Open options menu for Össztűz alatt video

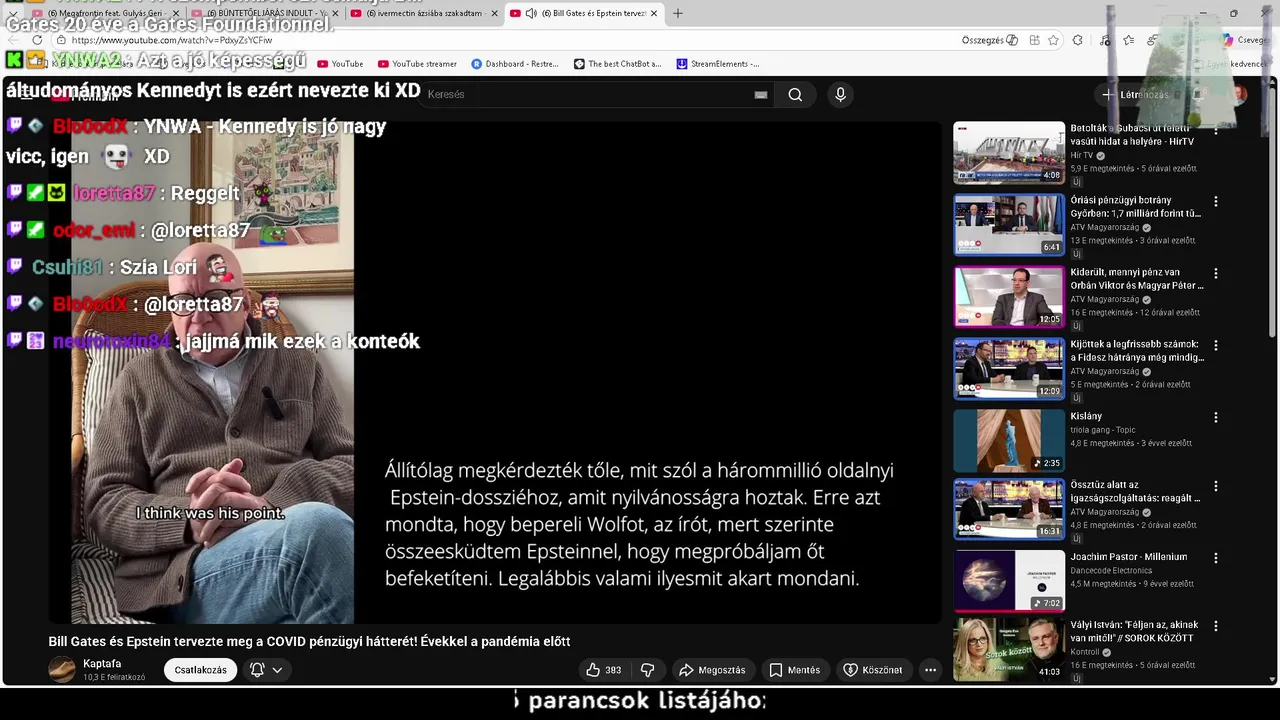(x=1215, y=487)
